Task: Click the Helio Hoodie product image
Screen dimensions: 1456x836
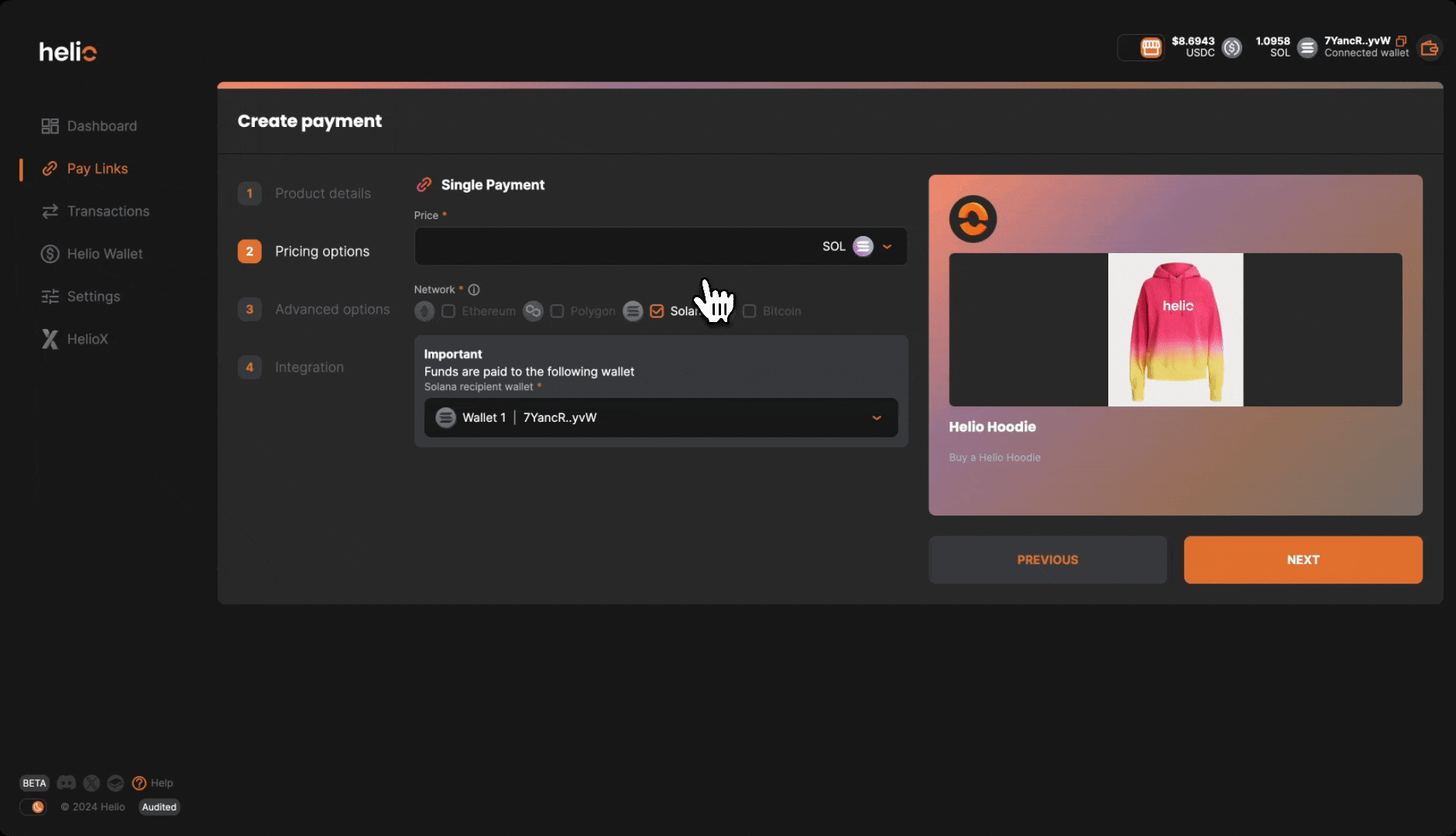Action: (1176, 330)
